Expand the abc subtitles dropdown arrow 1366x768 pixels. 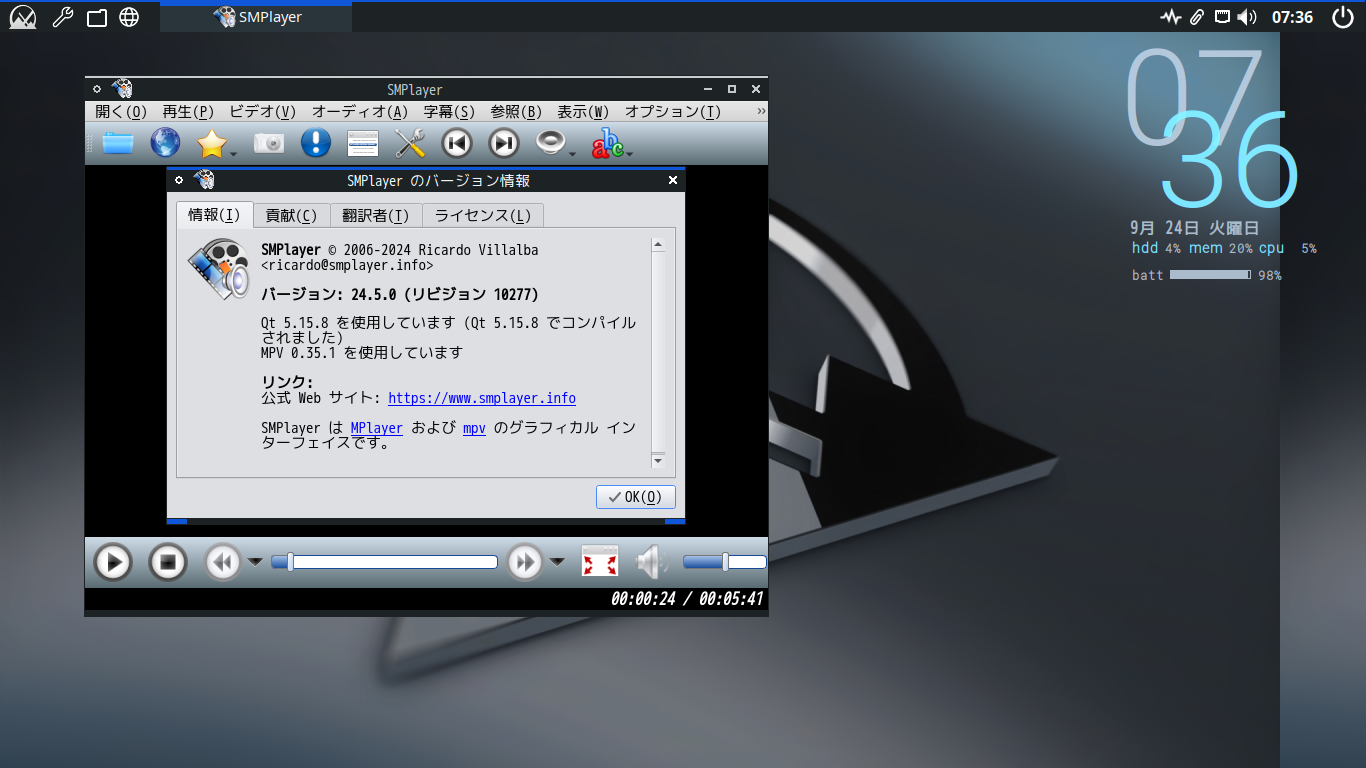point(630,154)
